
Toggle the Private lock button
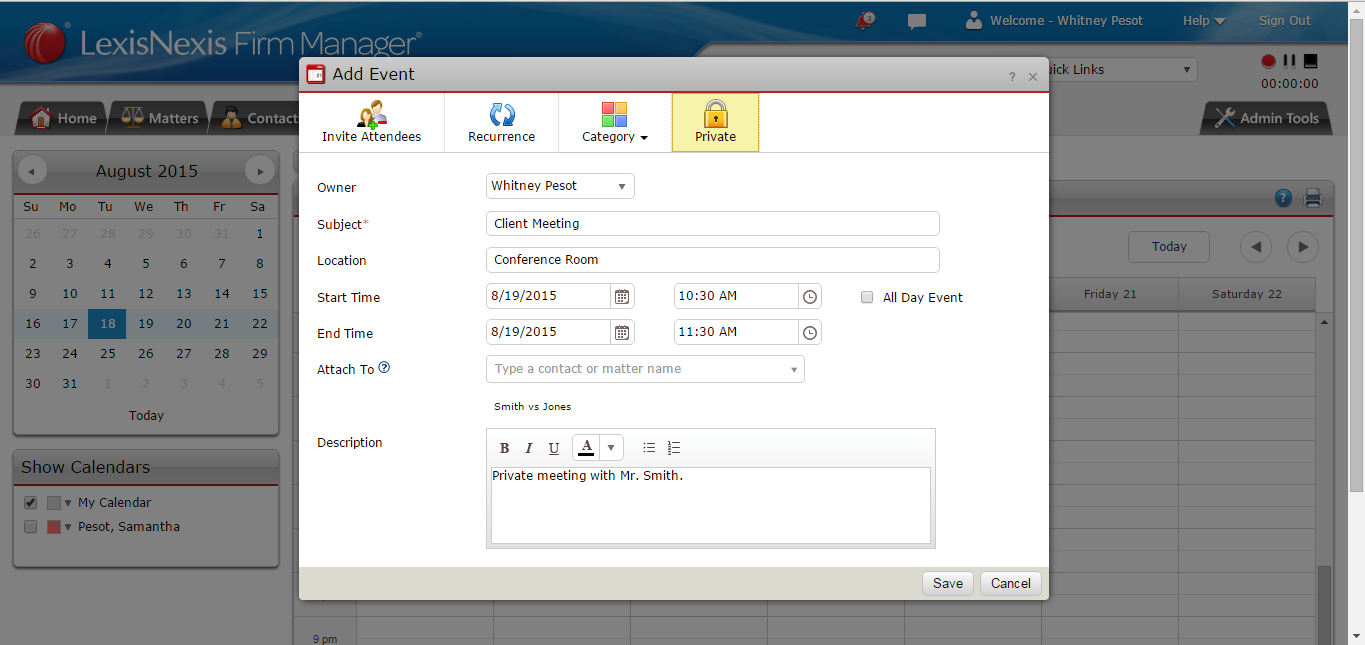pos(715,122)
